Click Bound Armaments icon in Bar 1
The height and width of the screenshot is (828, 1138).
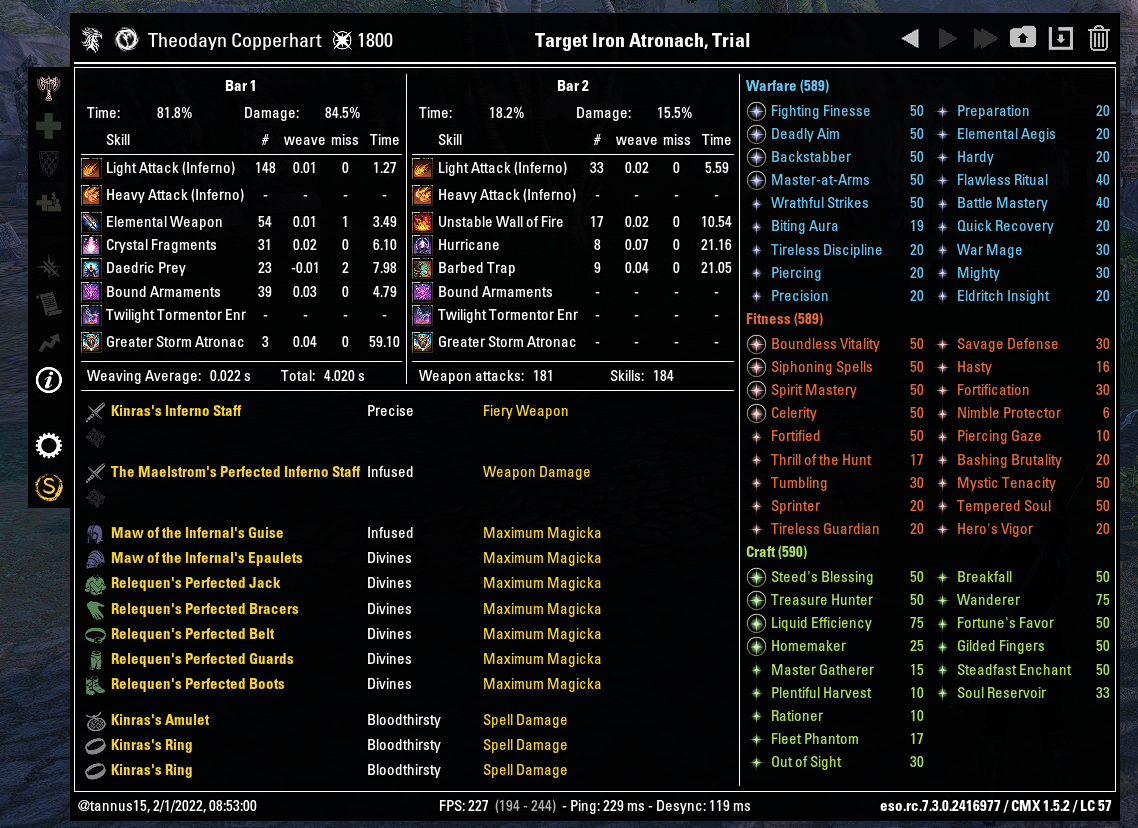coord(91,292)
